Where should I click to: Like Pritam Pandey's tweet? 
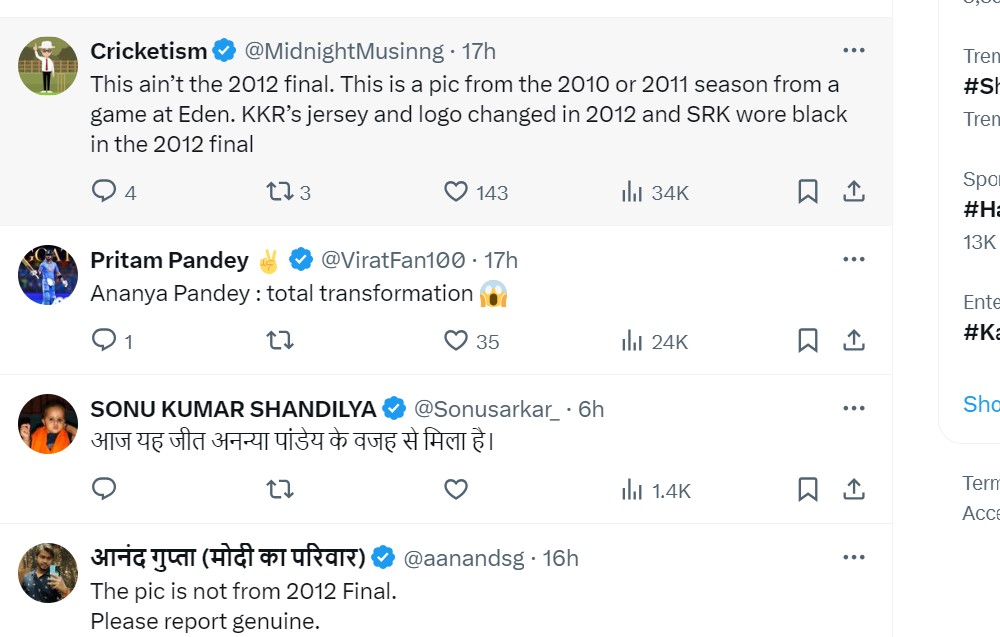456,341
